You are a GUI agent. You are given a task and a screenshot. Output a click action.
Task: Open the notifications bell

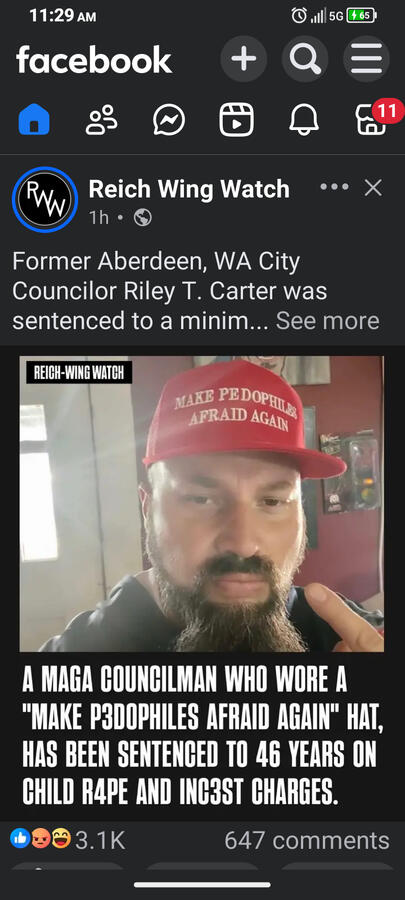point(304,121)
